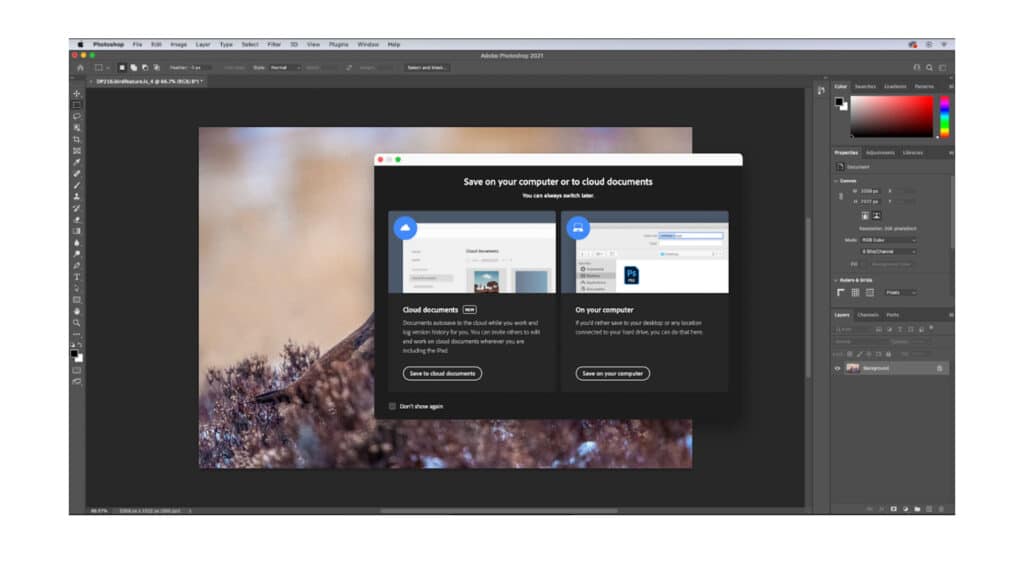Screen dimensions: 1024x576
Task: Click the Background layer thumbnail
Action: click(852, 368)
